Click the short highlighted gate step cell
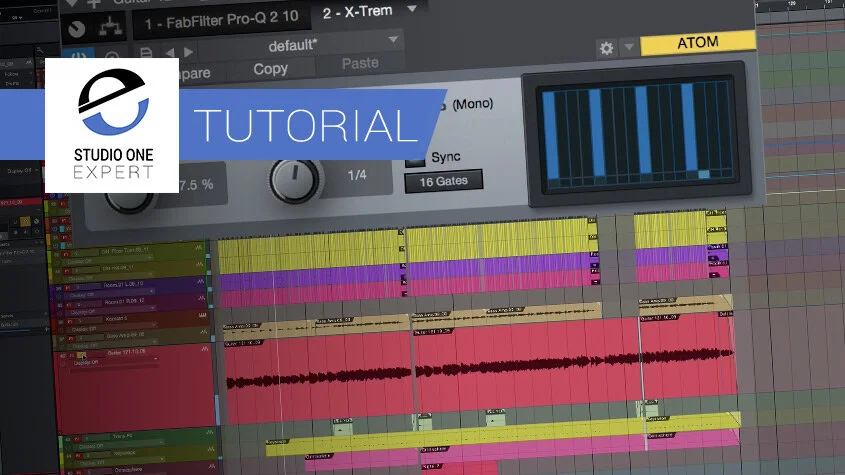Viewport: 845px width, 475px height. click(704, 174)
